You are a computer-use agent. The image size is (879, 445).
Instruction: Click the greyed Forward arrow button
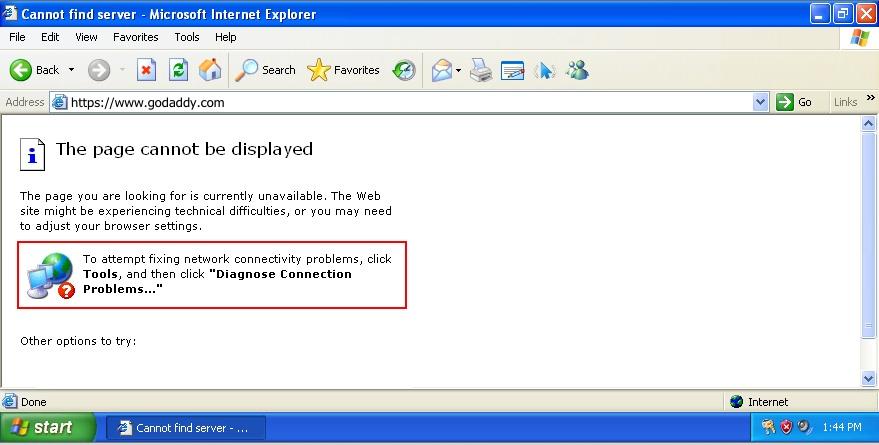tap(99, 70)
